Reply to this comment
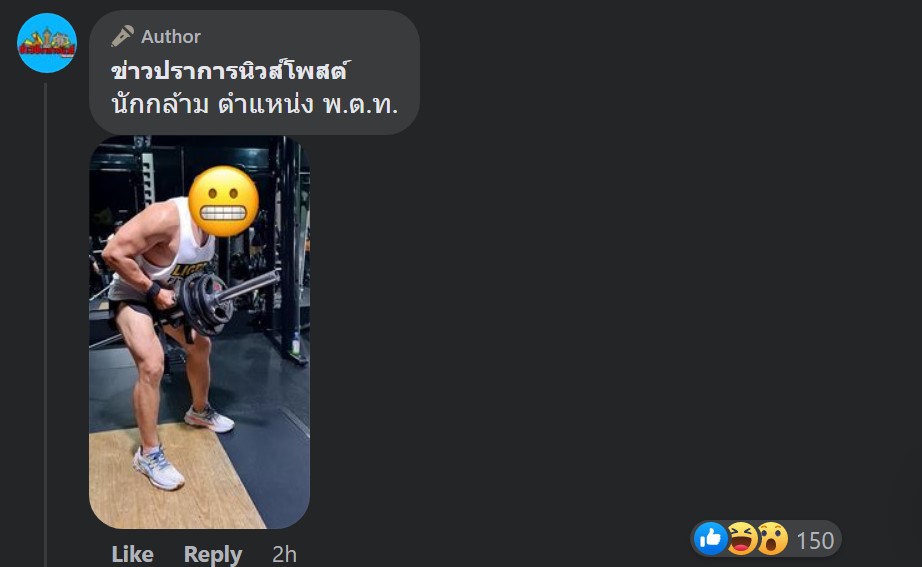 pyautogui.click(x=213, y=554)
